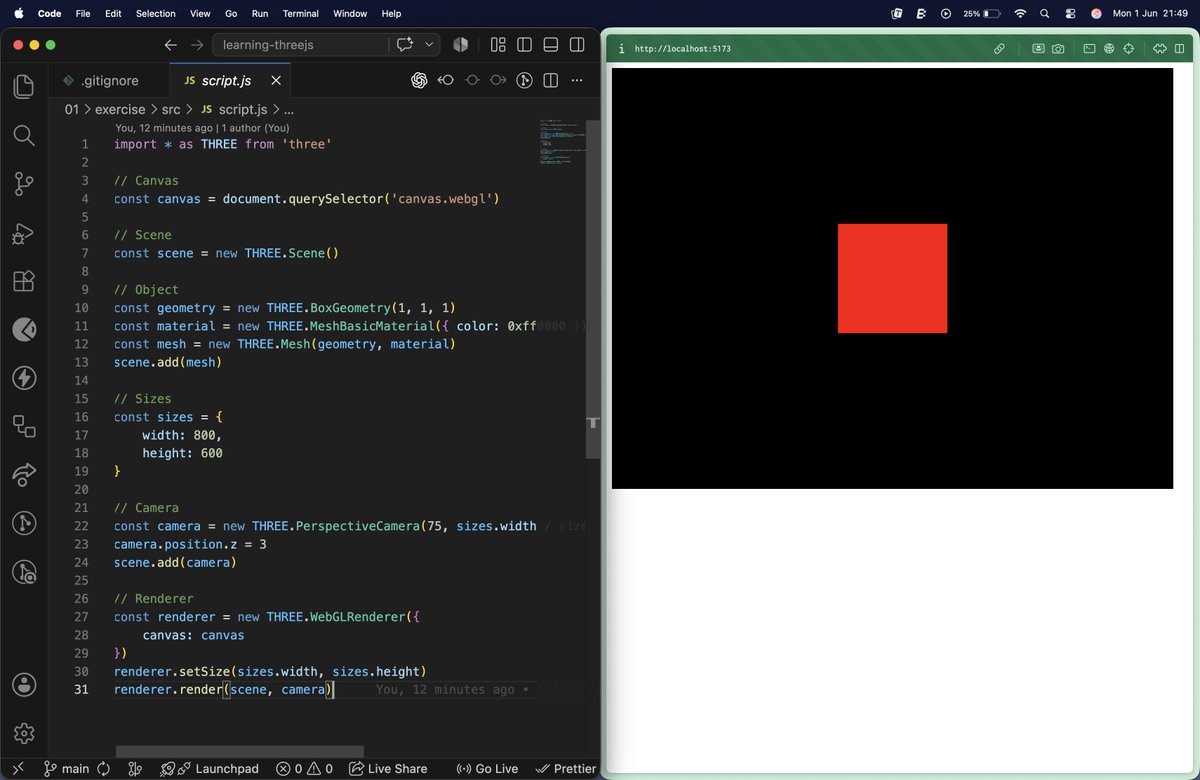The image size is (1200, 780).
Task: Open the File menu
Action: pos(83,13)
